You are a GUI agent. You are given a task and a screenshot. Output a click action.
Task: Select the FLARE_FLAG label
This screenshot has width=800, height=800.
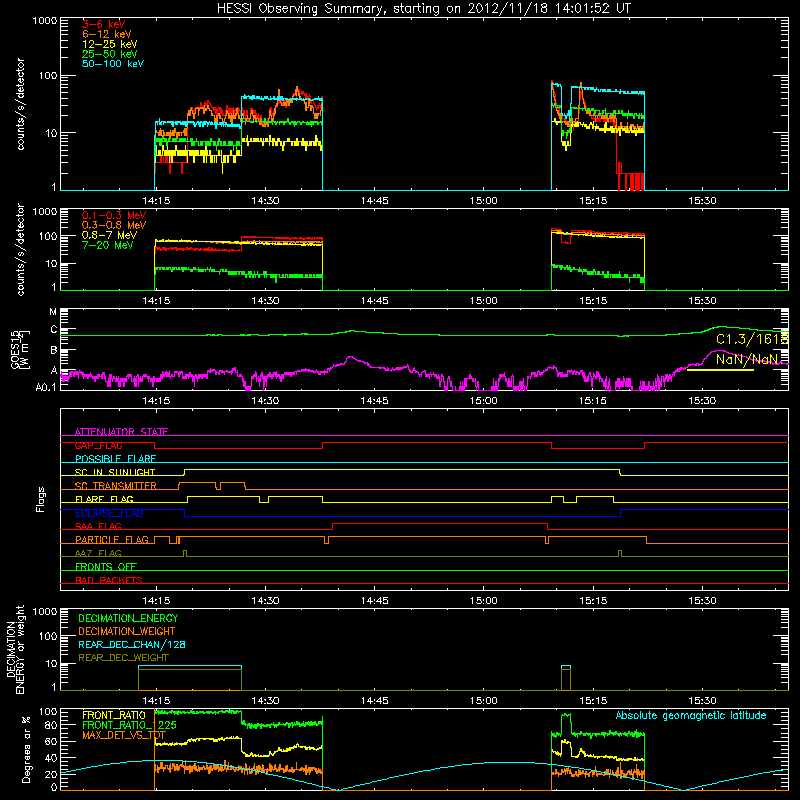tap(104, 499)
